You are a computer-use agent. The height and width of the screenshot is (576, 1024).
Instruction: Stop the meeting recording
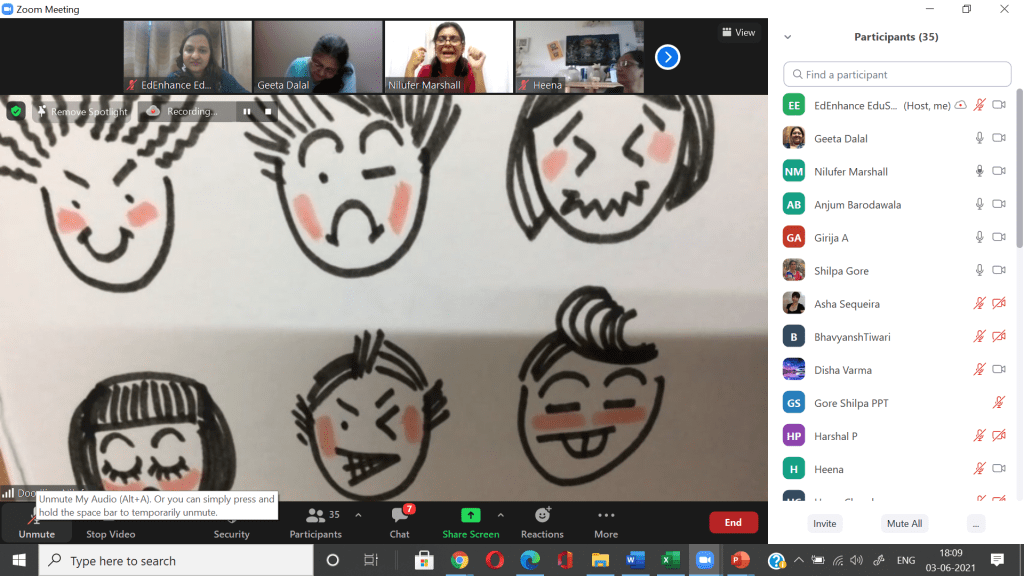tap(268, 112)
